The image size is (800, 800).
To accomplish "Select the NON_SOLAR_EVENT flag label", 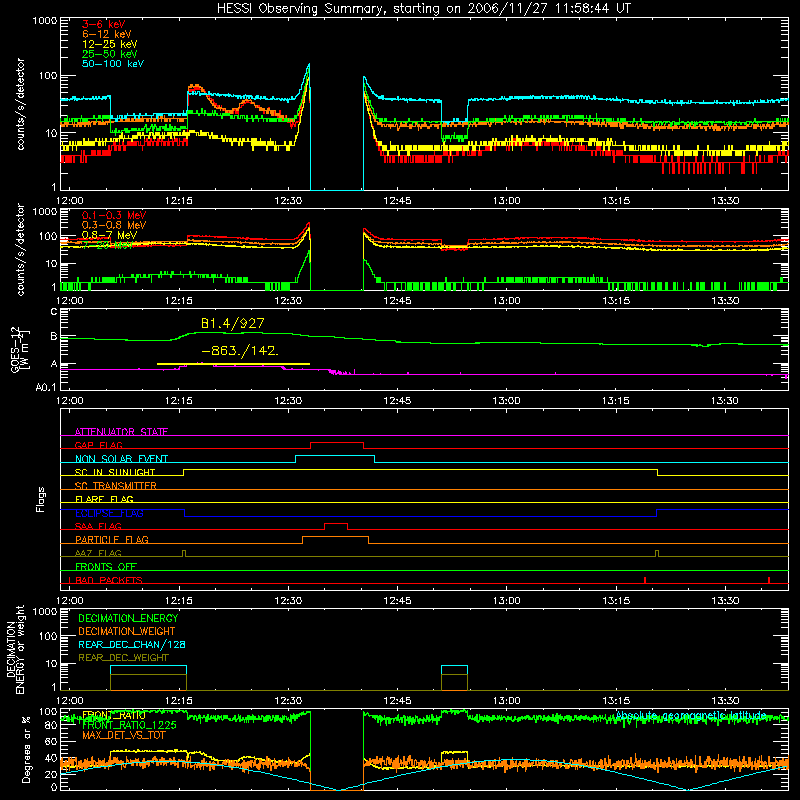I will tap(121, 459).
